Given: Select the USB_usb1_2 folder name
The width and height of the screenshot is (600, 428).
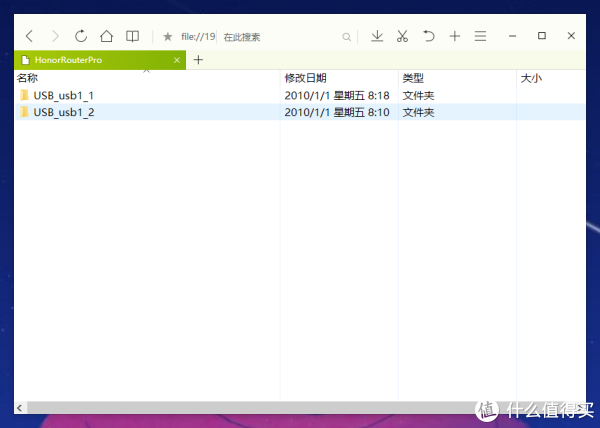Looking at the screenshot, I should click(64, 112).
